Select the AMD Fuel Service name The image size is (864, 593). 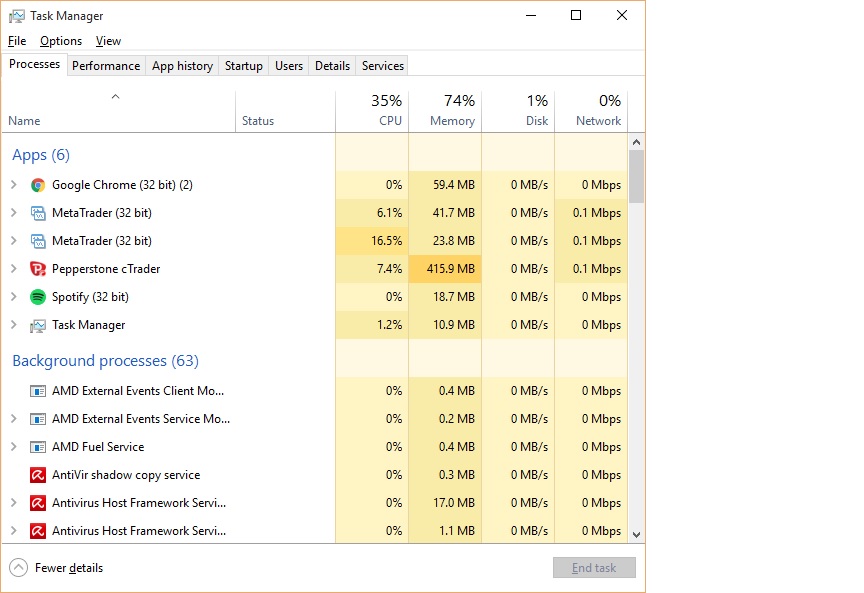98,447
